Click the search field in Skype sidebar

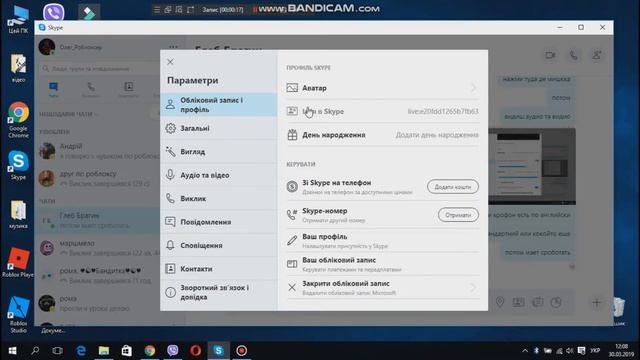(x=100, y=69)
